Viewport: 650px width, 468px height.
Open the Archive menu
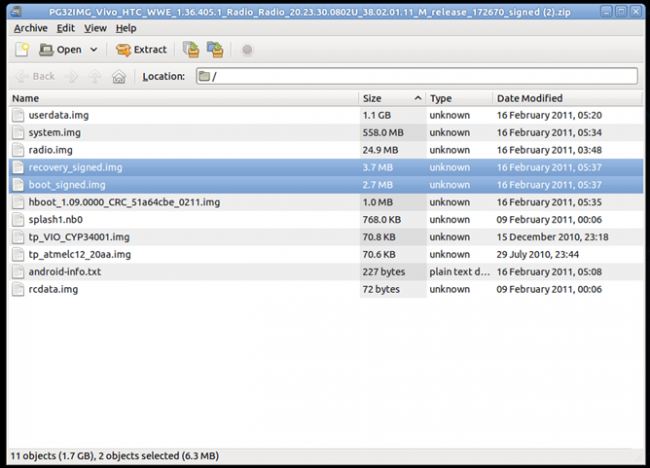[31, 28]
